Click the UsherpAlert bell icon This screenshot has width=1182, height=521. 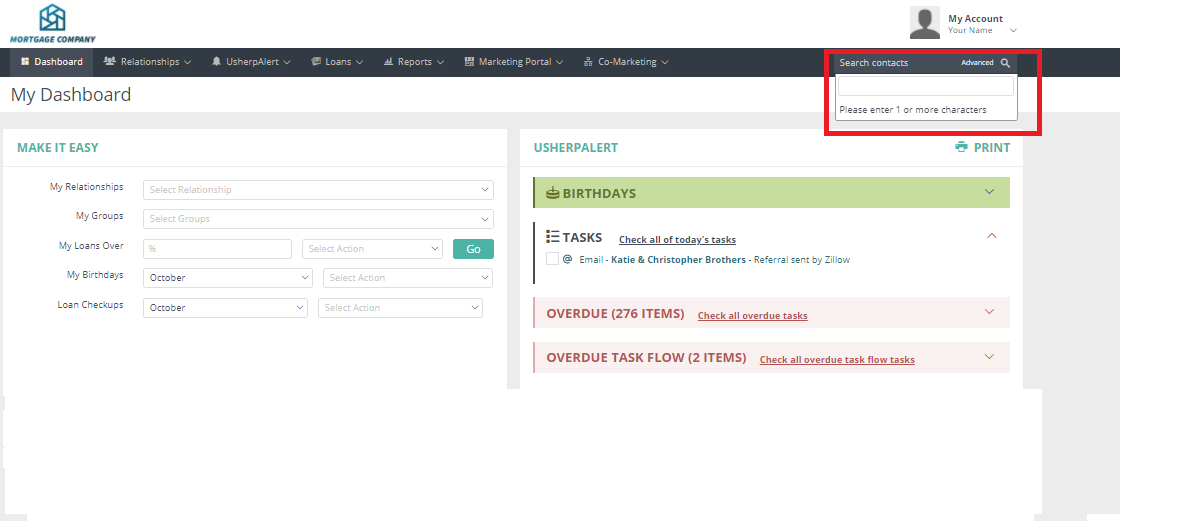point(216,62)
